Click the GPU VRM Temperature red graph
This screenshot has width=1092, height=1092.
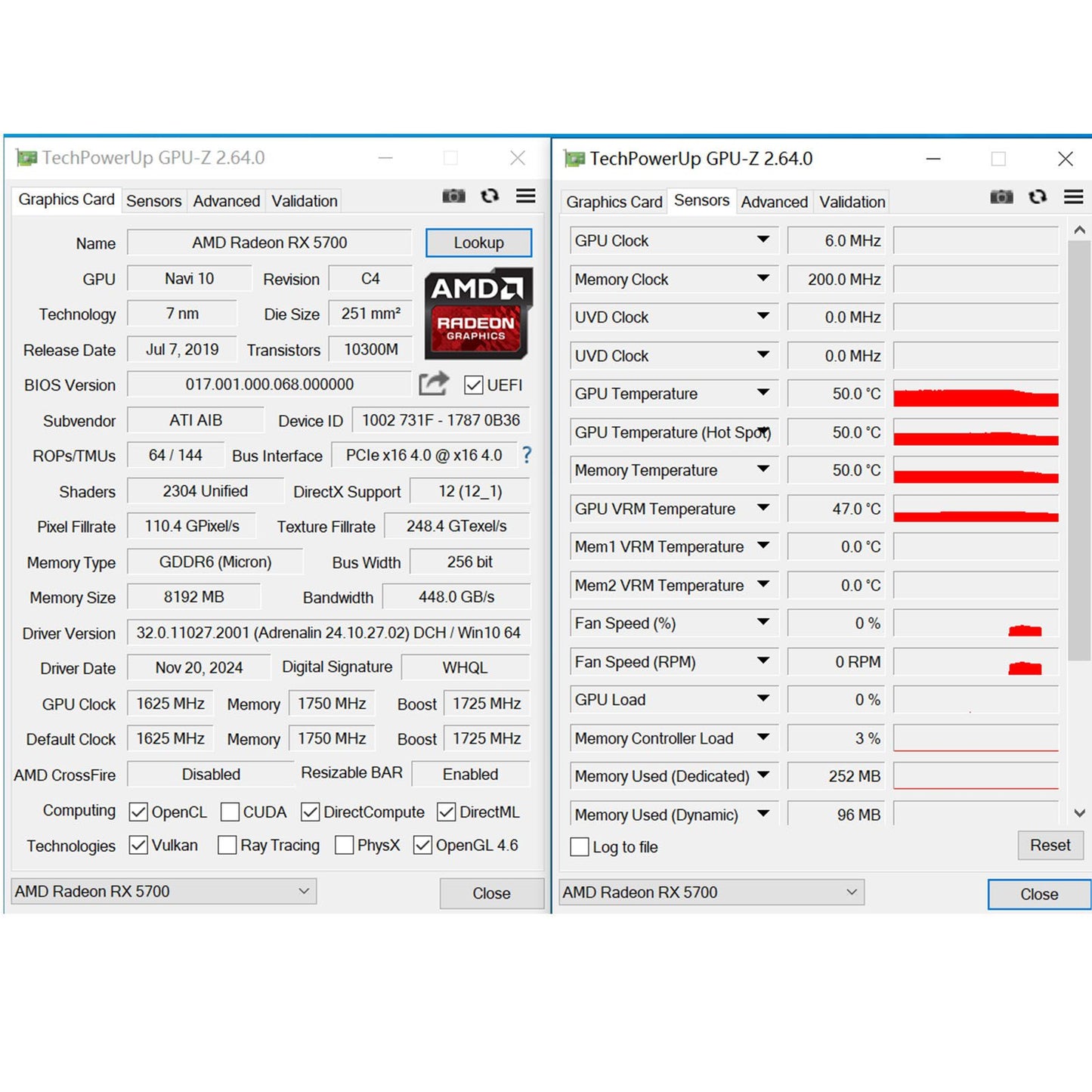[x=976, y=508]
